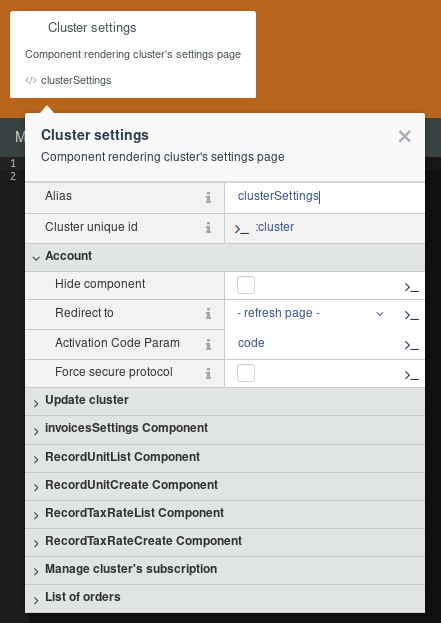The height and width of the screenshot is (623, 441).
Task: Expand Manage cluster's subscription section
Action: tap(225, 570)
